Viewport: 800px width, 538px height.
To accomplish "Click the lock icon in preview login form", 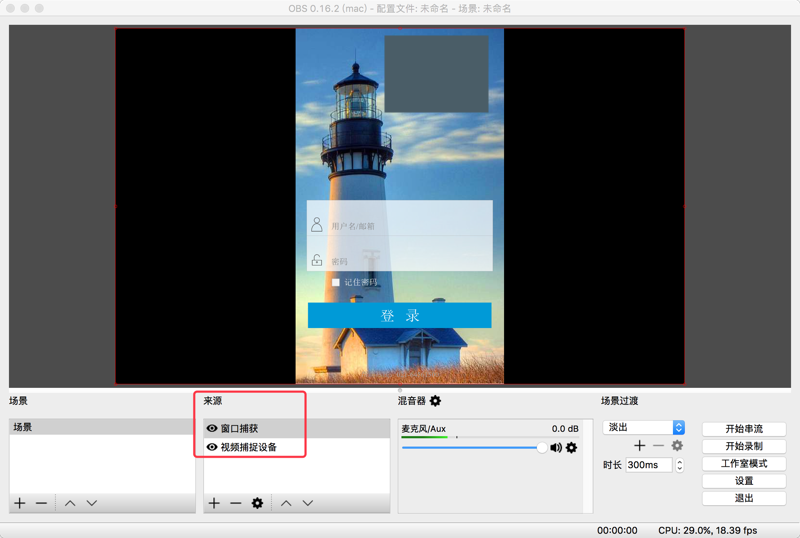I will pyautogui.click(x=317, y=260).
